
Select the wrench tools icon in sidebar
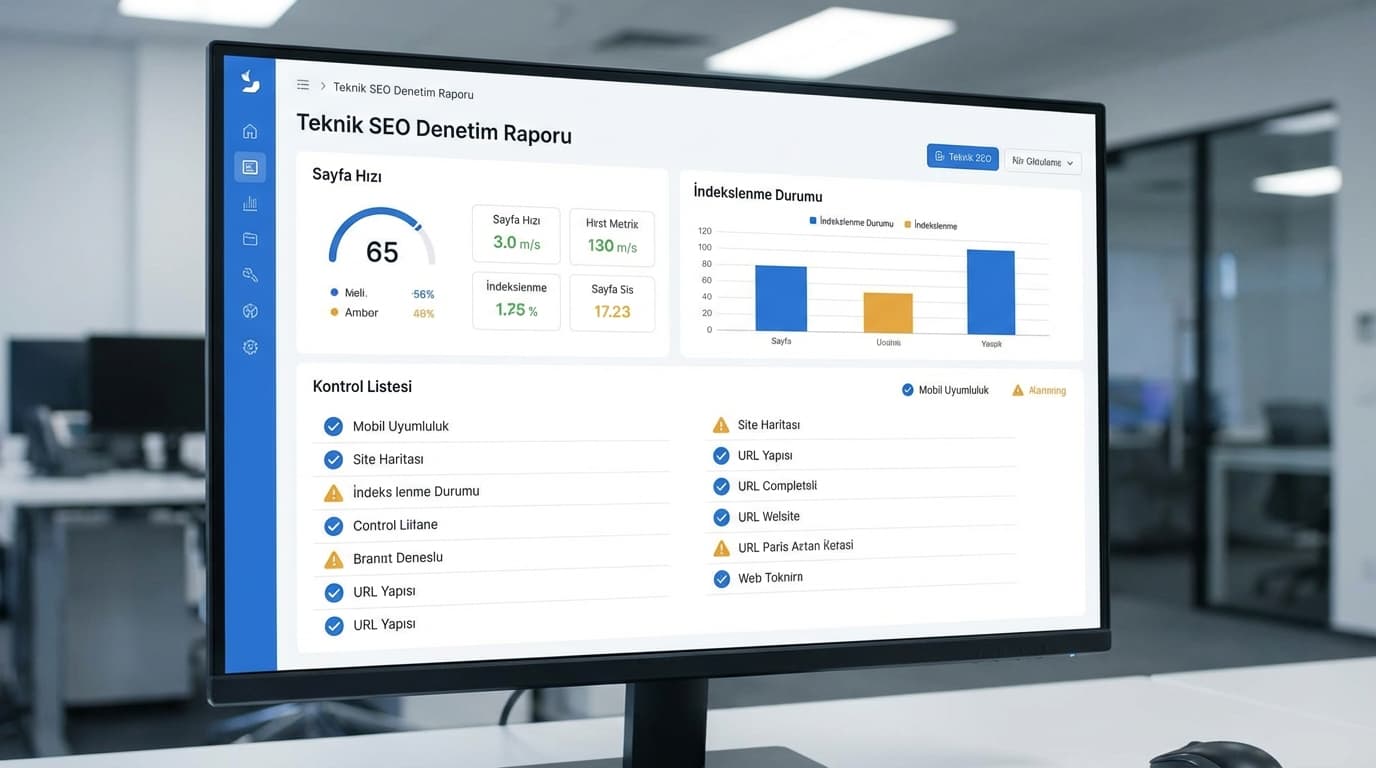coord(248,274)
